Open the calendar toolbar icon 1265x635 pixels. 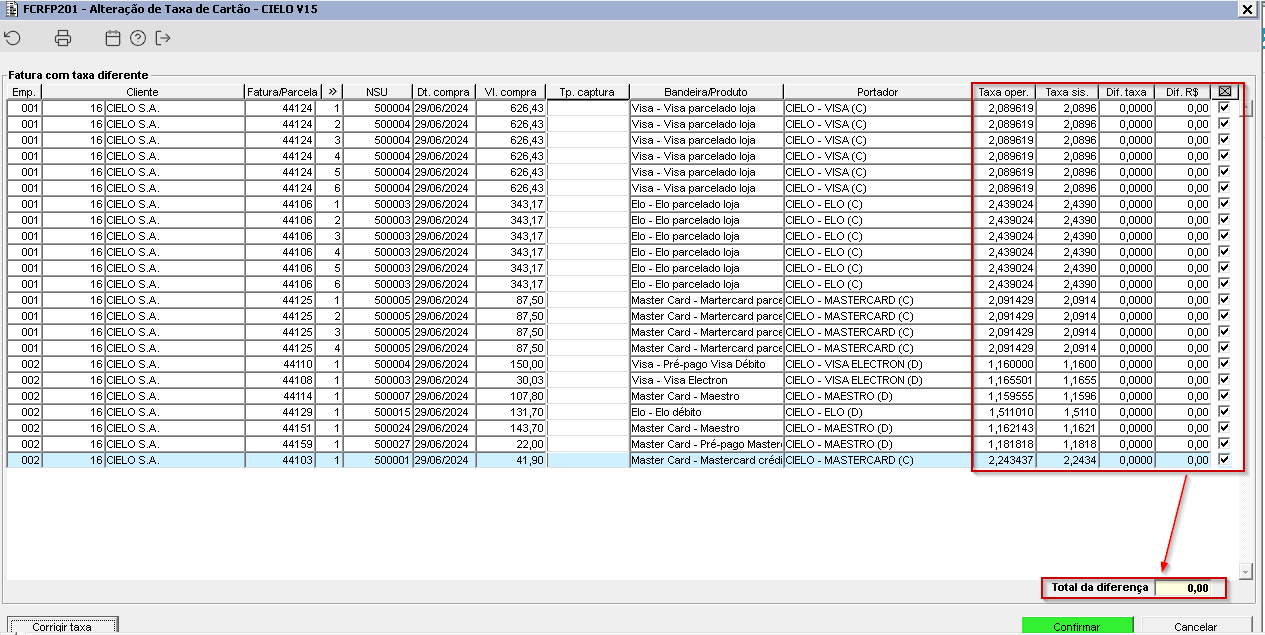click(113, 38)
